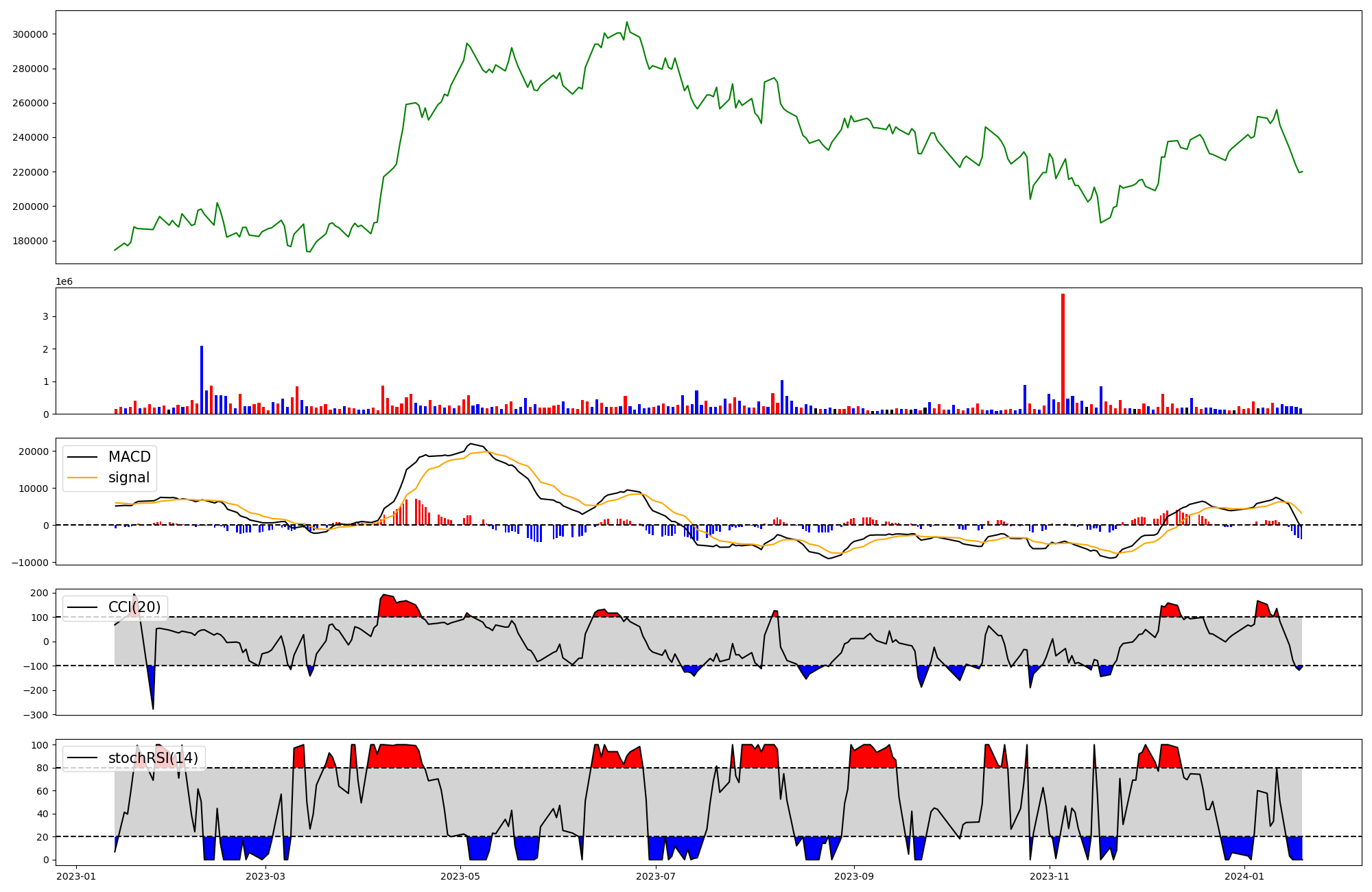The width and height of the screenshot is (1372, 892).
Task: Click the 1e6 volume scale label
Action: tap(64, 282)
